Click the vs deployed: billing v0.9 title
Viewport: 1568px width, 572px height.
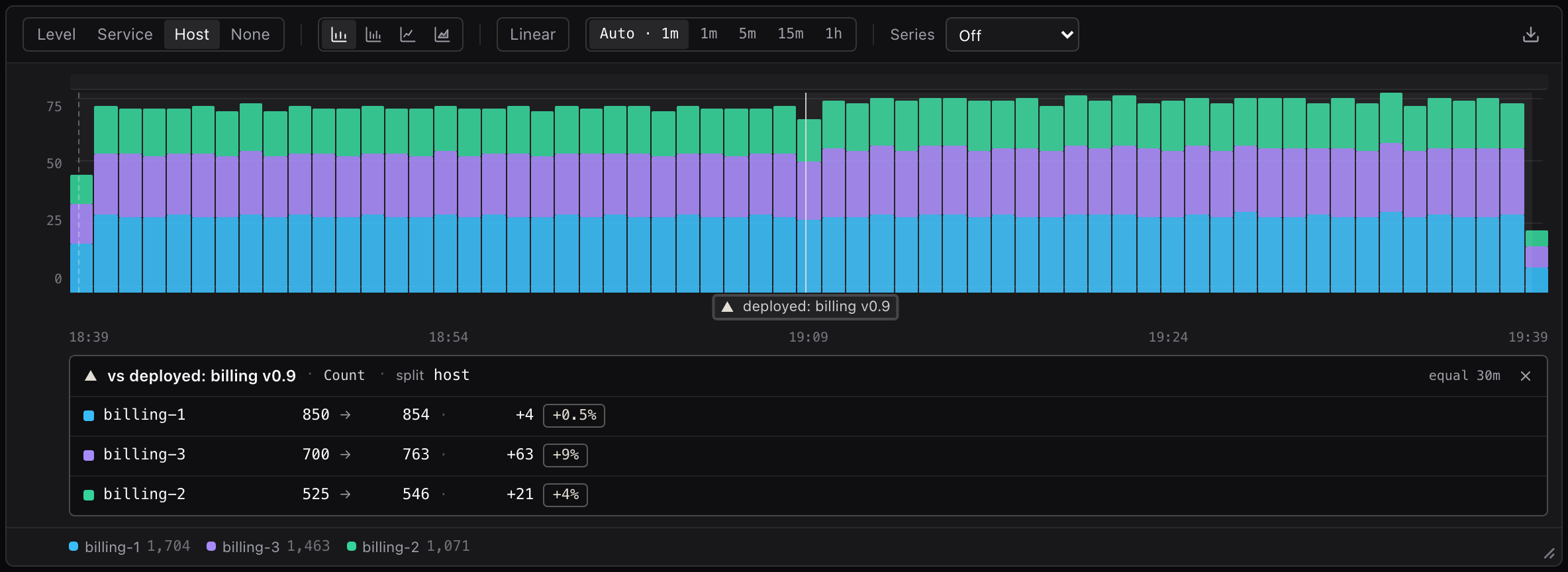(x=201, y=376)
